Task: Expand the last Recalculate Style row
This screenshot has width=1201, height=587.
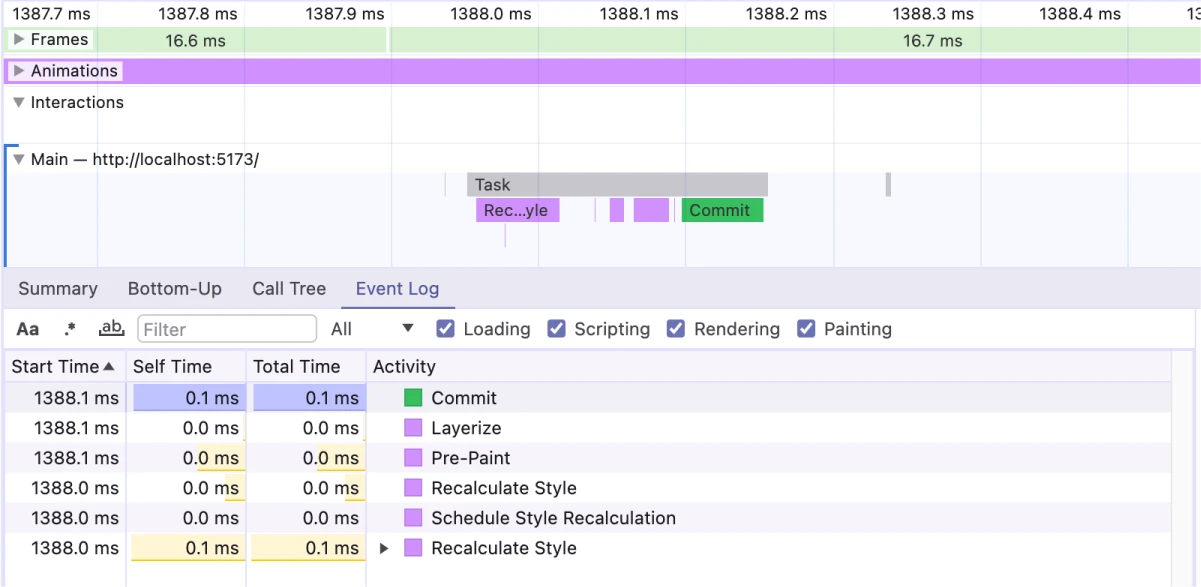Action: pyautogui.click(x=384, y=548)
